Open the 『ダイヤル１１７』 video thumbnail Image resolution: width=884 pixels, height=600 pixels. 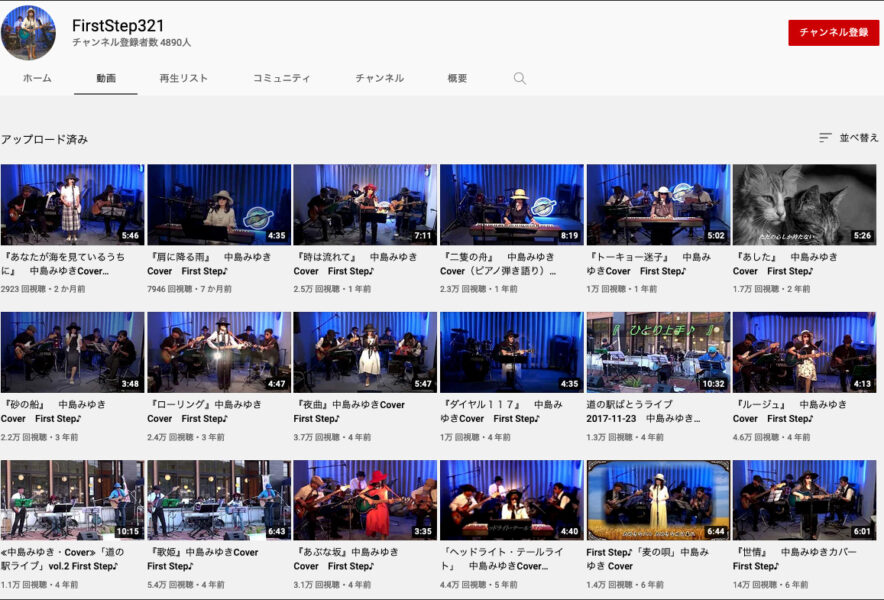512,352
